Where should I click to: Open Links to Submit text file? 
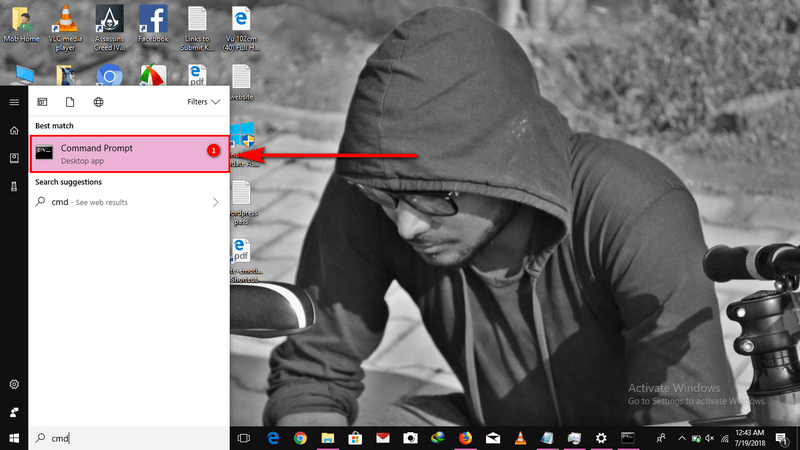click(197, 28)
